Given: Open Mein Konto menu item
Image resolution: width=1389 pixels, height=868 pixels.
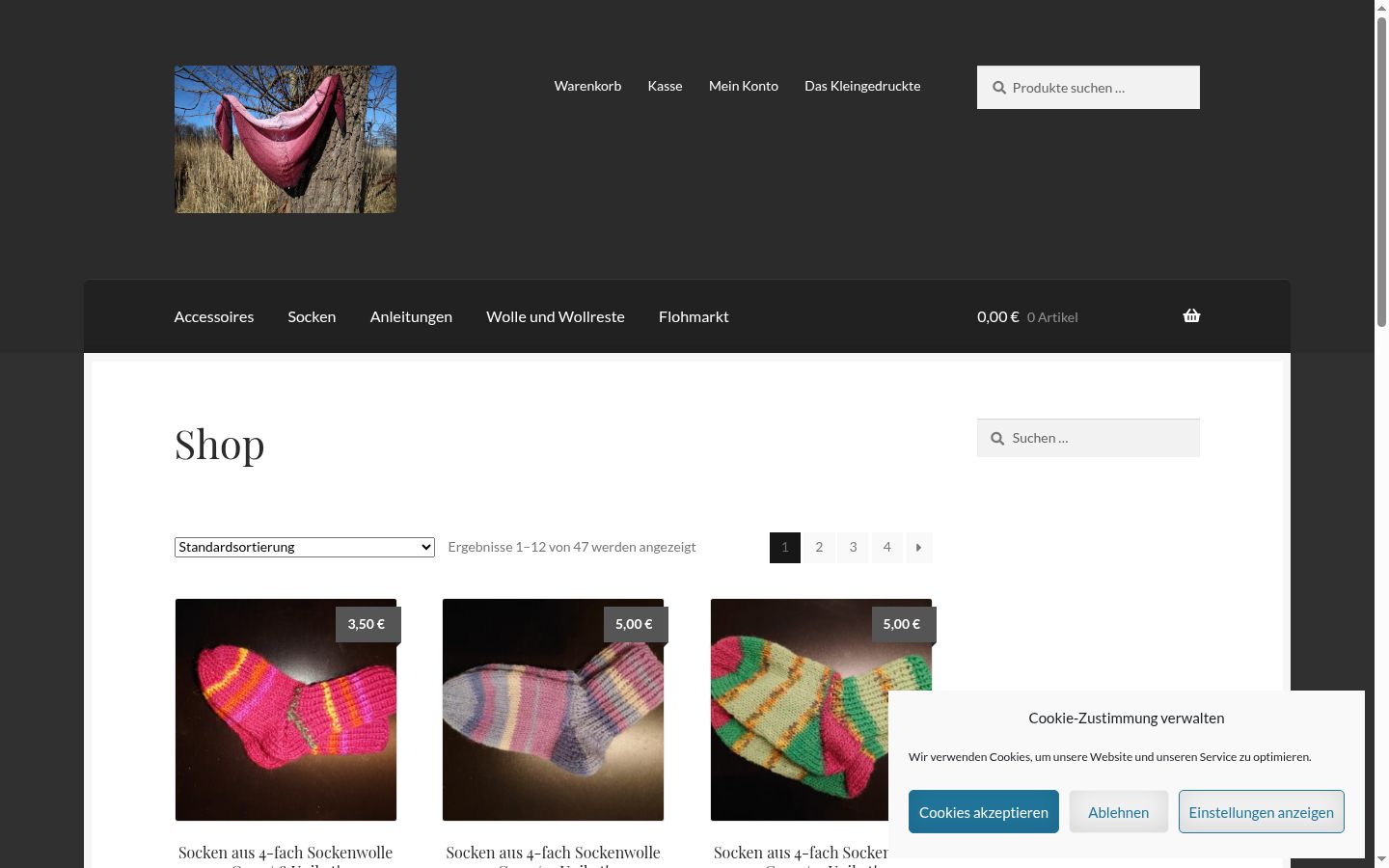Looking at the screenshot, I should pos(744,86).
